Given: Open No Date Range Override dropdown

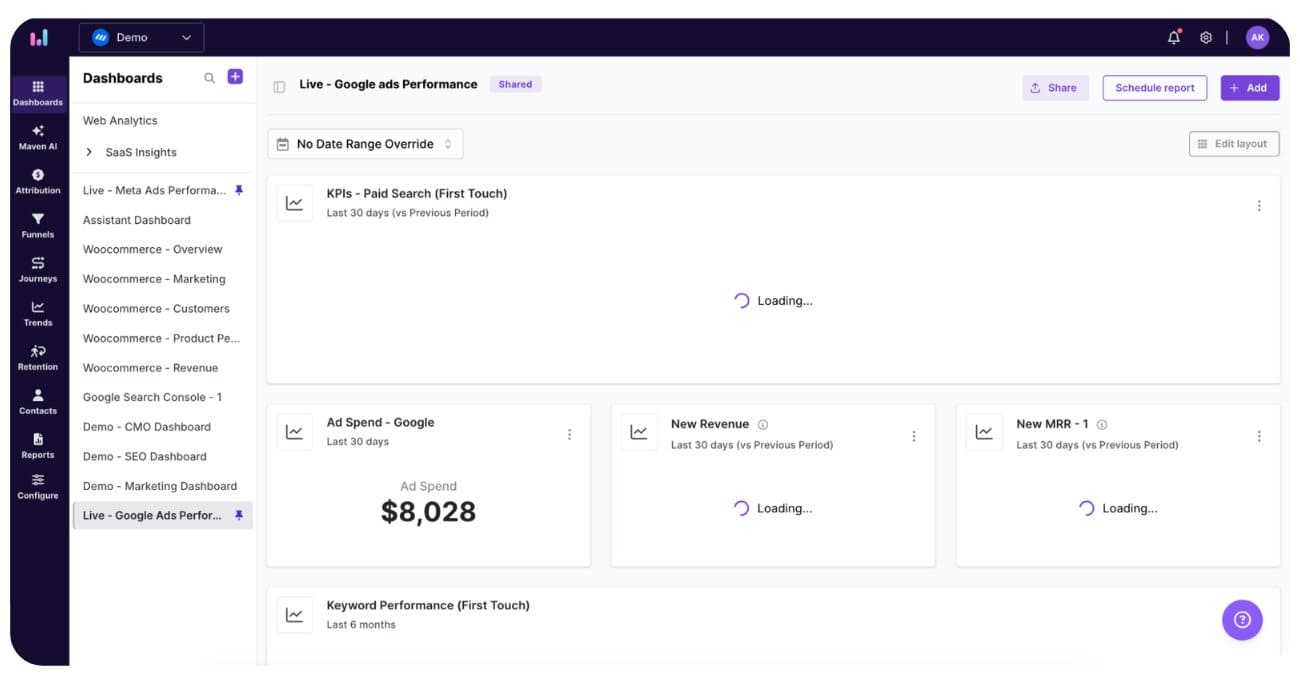Looking at the screenshot, I should pyautogui.click(x=365, y=144).
